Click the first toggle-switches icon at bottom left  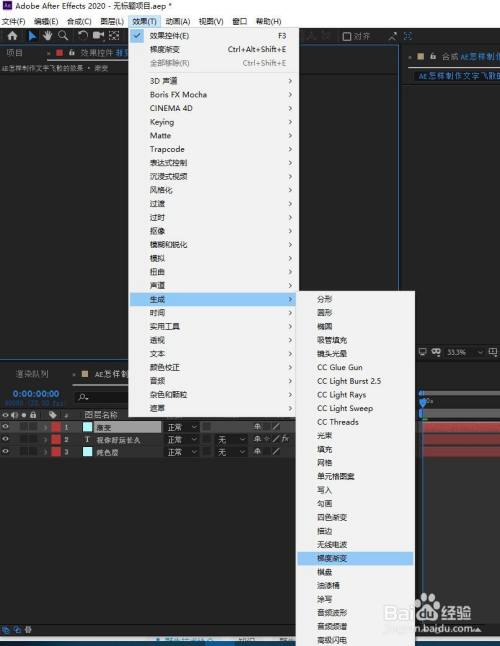(x=6, y=630)
